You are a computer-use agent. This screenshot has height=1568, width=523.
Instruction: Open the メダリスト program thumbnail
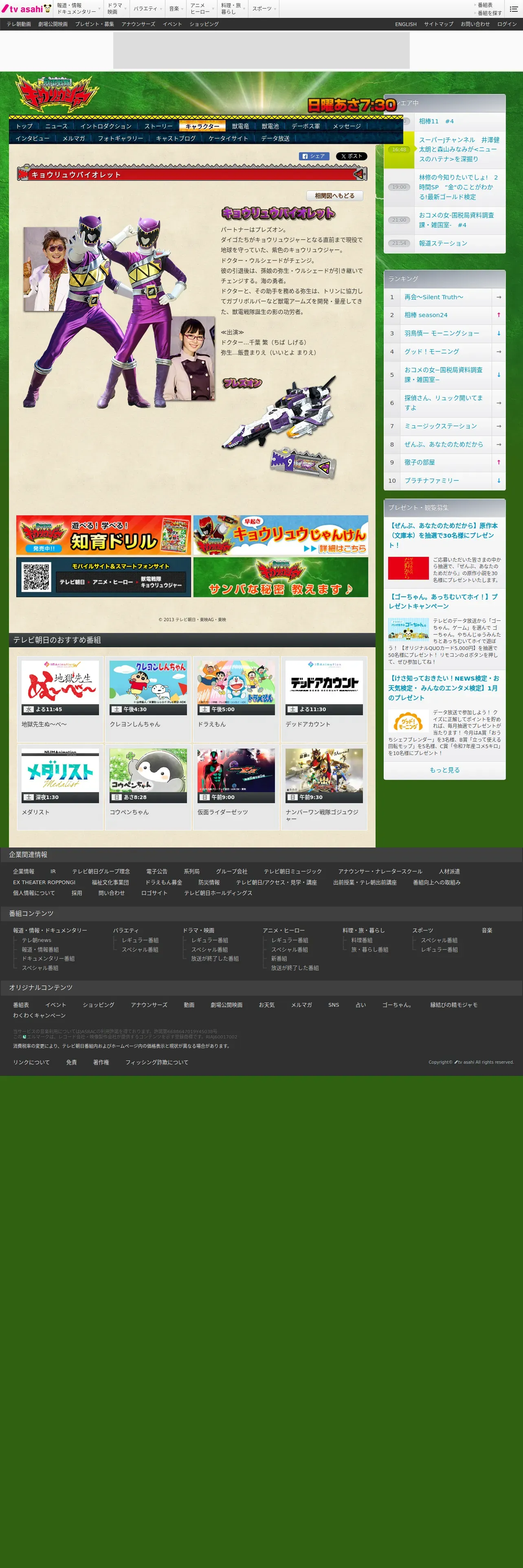60,775
